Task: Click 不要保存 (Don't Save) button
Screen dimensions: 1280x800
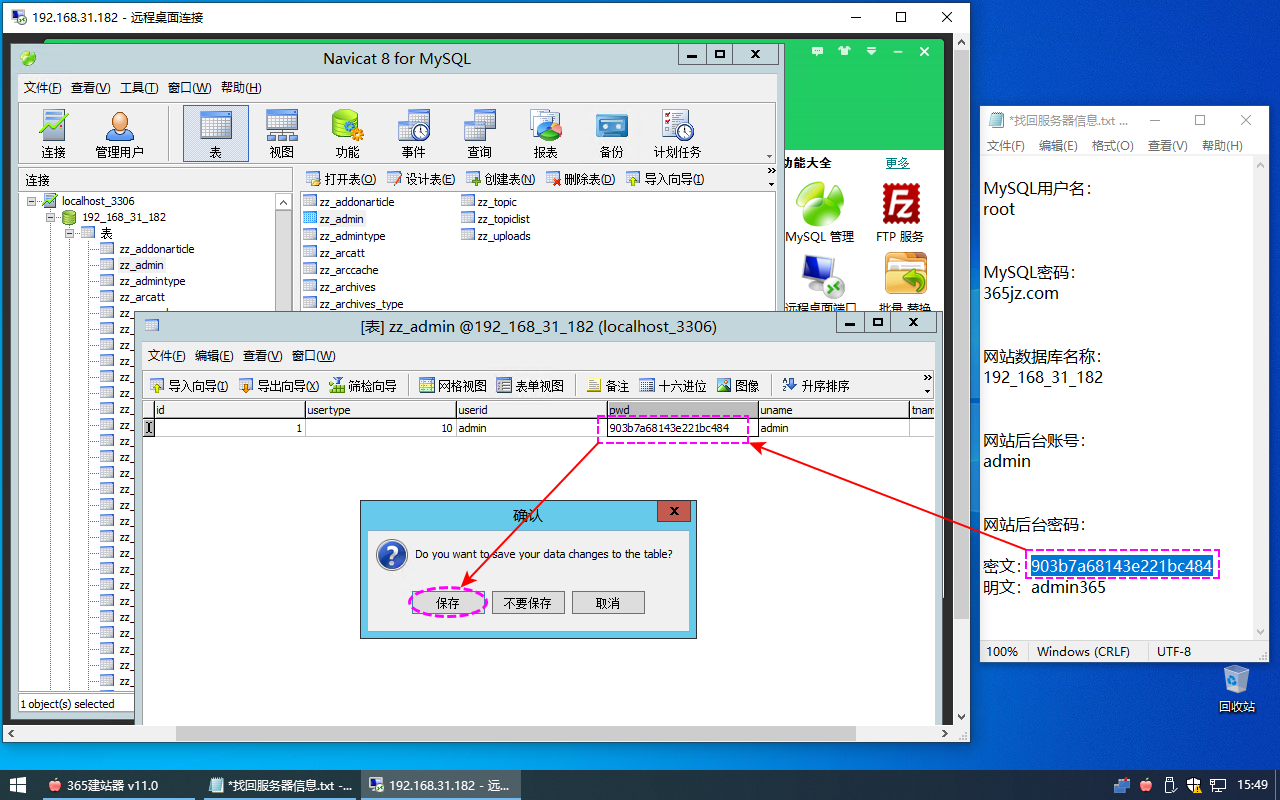Action: [528, 603]
